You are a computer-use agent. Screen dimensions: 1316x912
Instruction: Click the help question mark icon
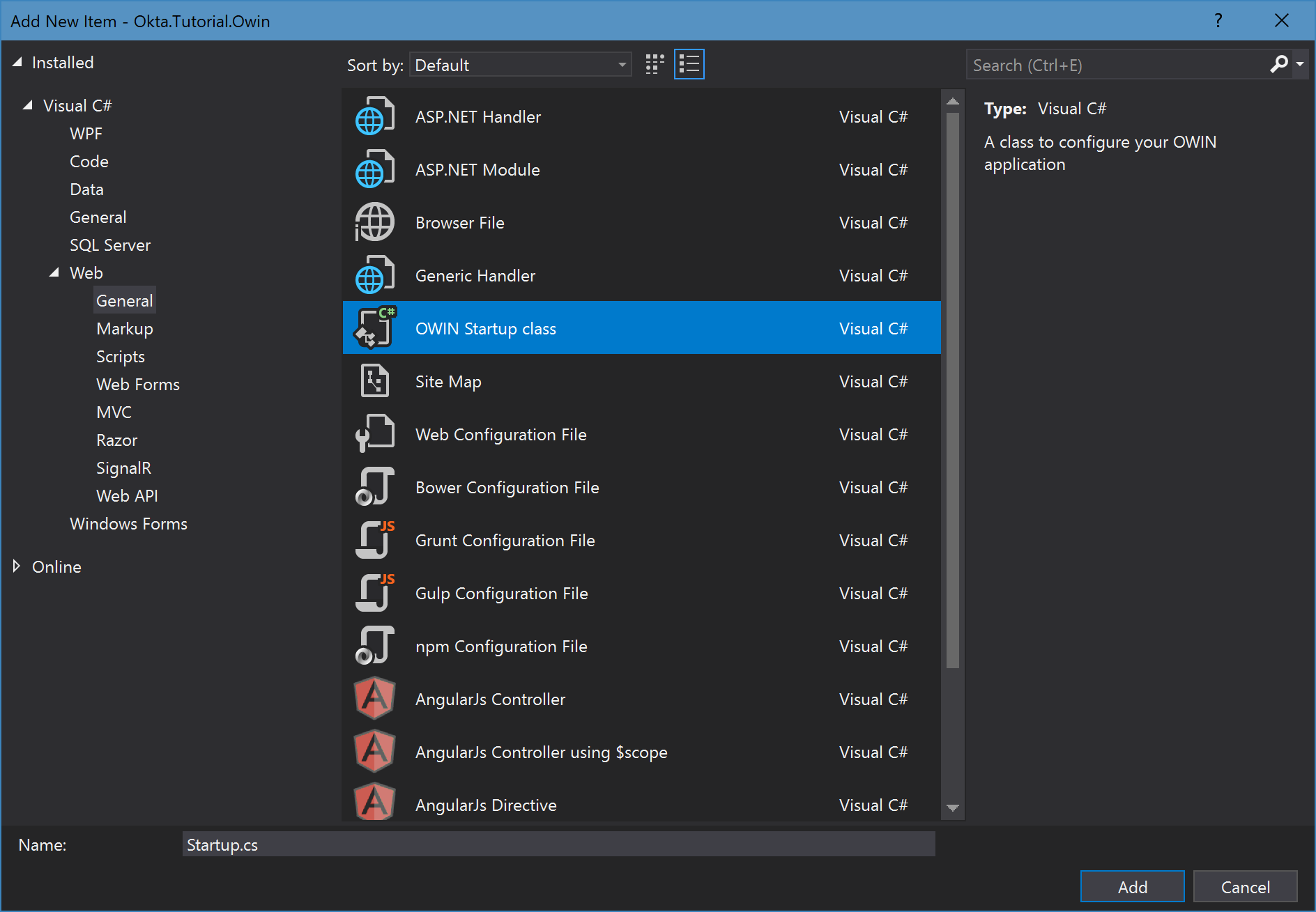coord(1218,21)
